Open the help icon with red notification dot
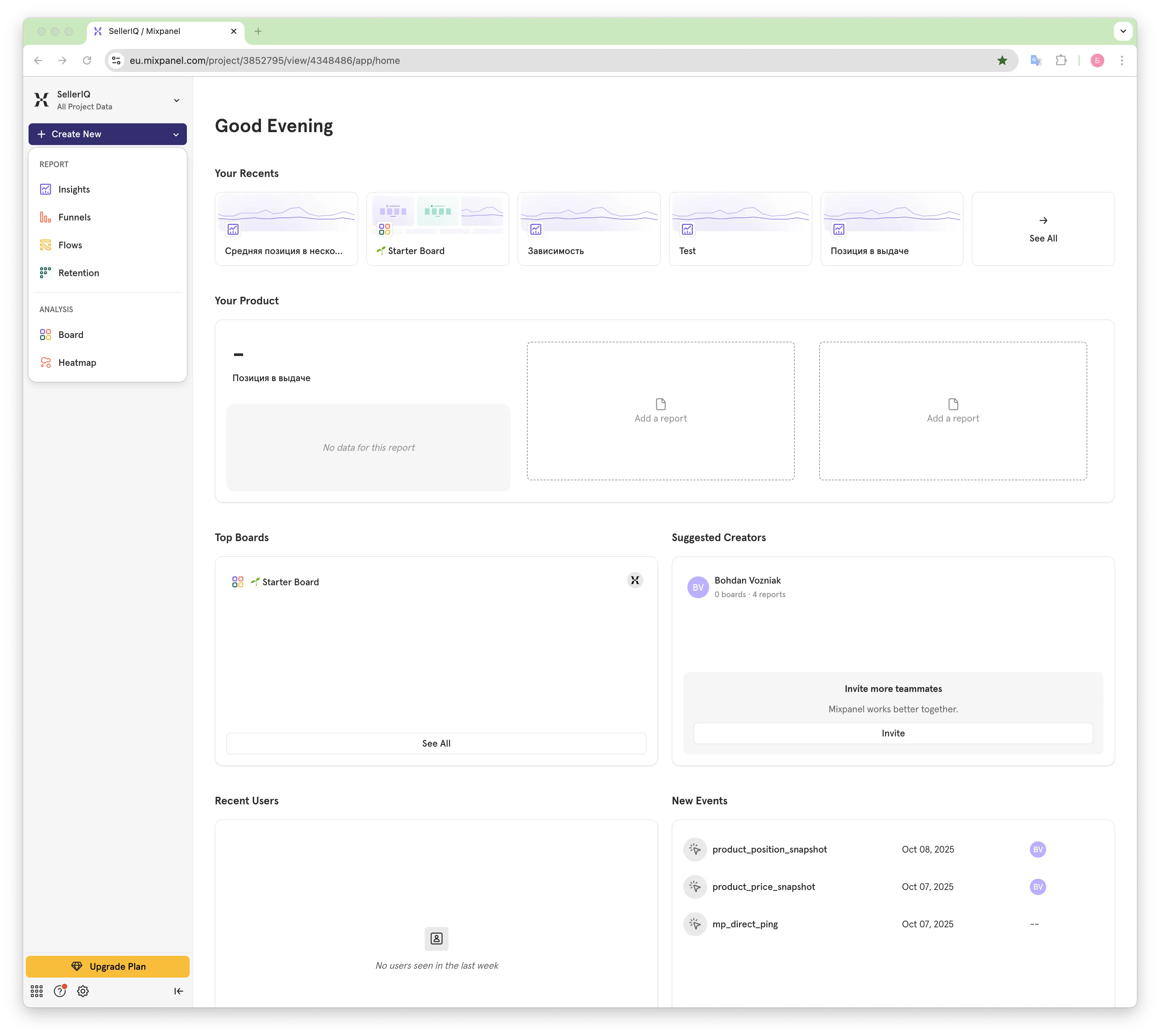This screenshot has width=1160, height=1036. [60, 991]
